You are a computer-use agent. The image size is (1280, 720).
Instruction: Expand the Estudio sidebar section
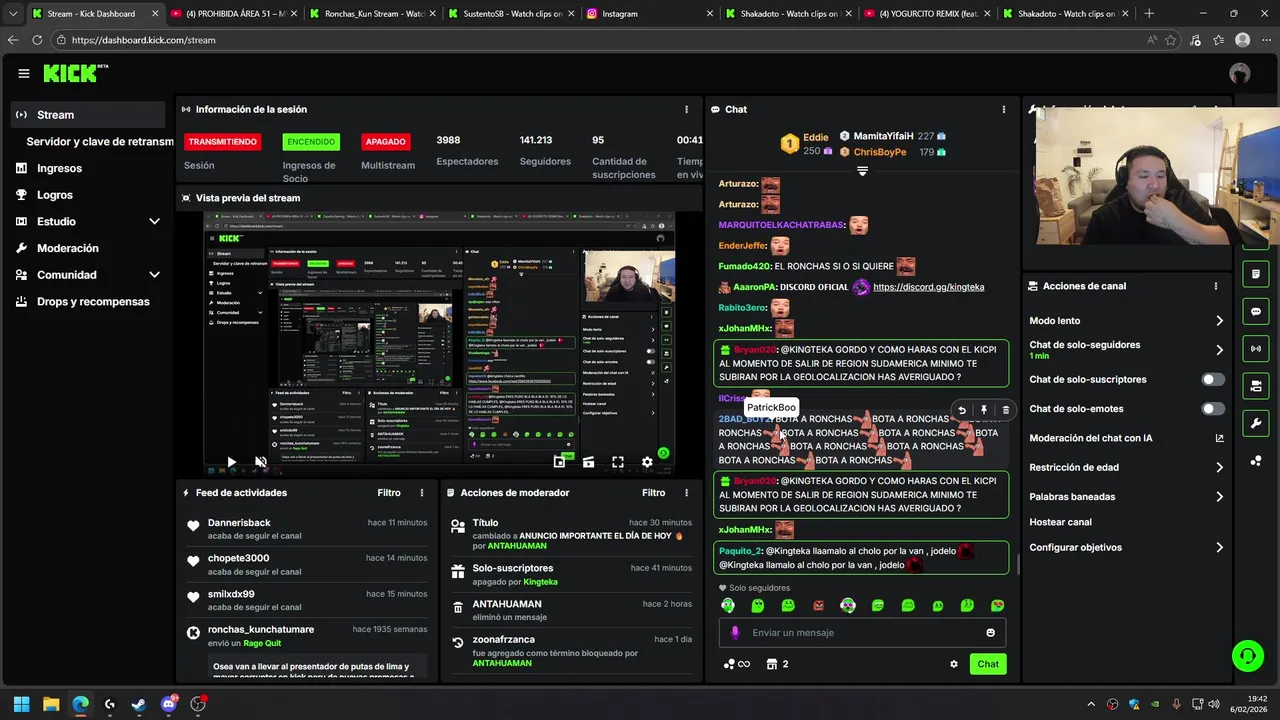(154, 222)
